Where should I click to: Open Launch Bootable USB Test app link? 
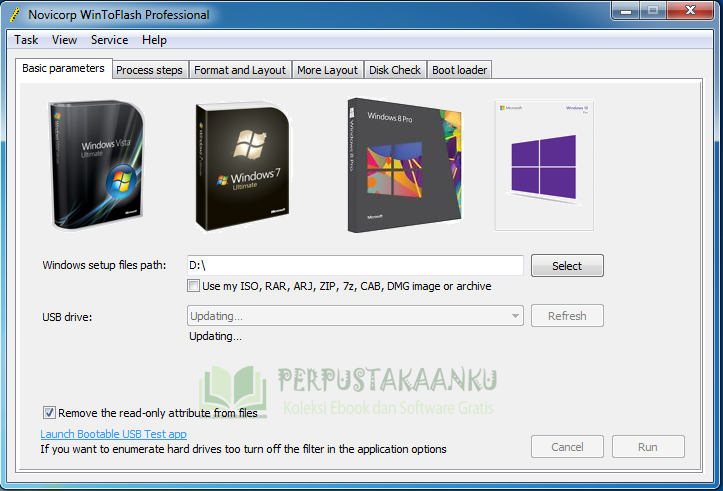pos(113,434)
